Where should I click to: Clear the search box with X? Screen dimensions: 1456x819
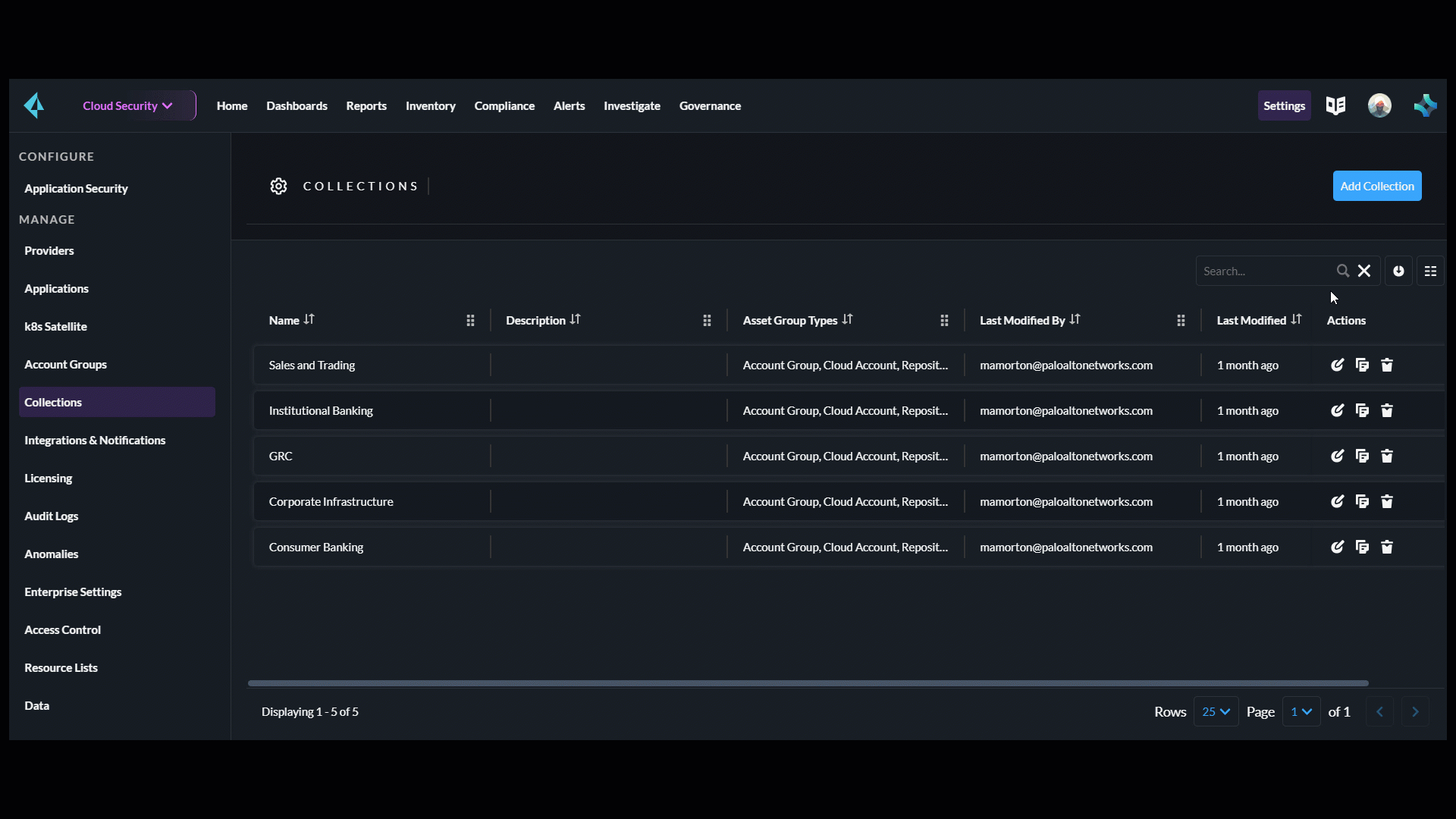1364,271
